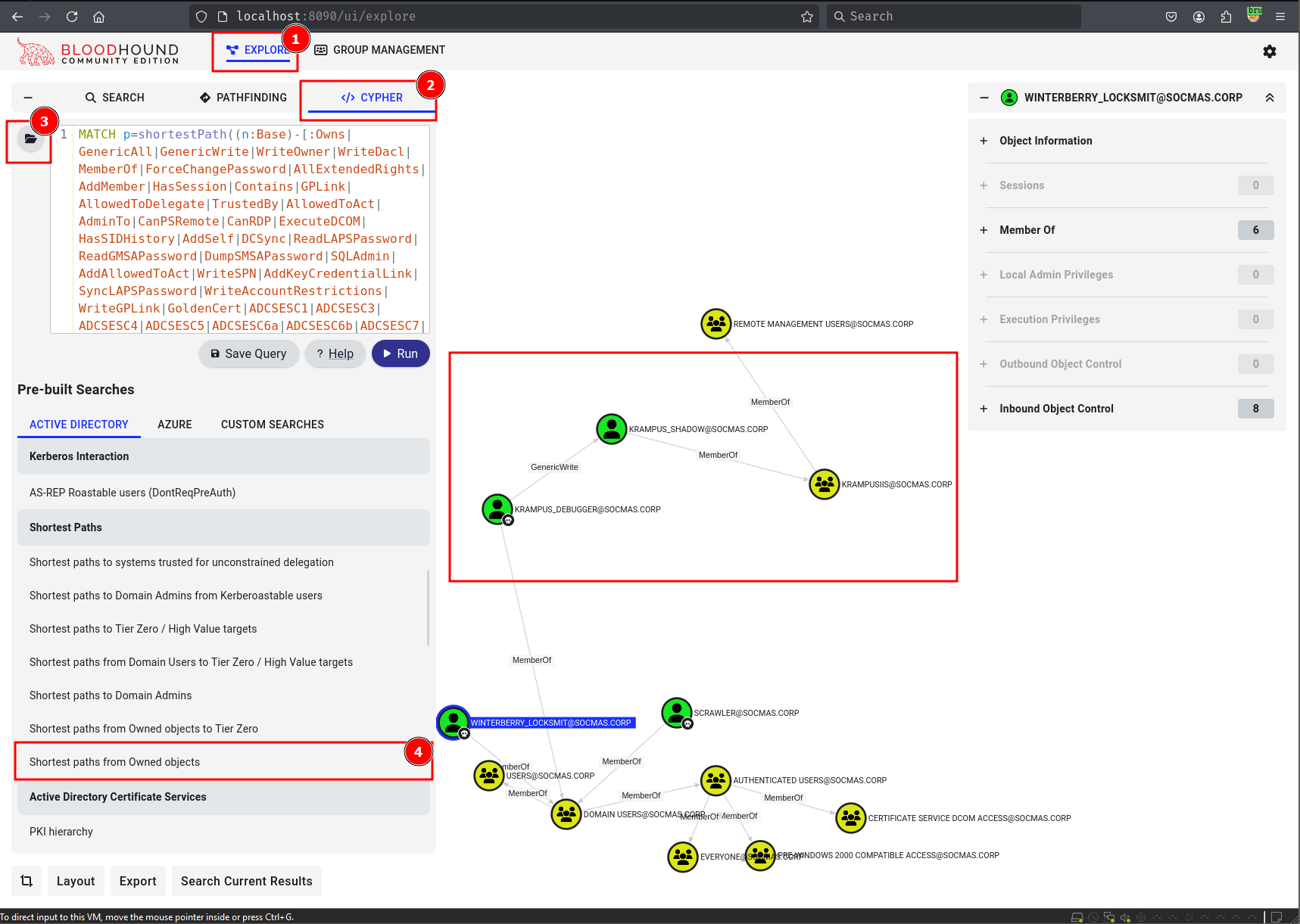1300x924 pixels.
Task: Click the crop graph icon button
Action: (x=26, y=881)
